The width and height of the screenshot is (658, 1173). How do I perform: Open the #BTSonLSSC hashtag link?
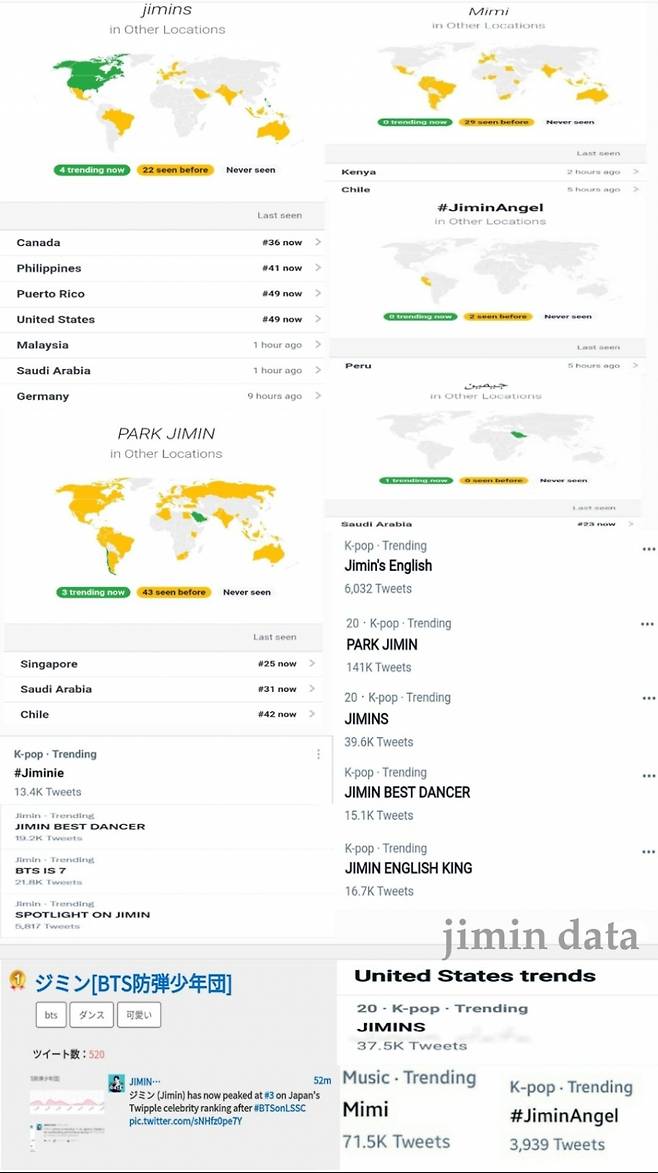[x=279, y=1108]
